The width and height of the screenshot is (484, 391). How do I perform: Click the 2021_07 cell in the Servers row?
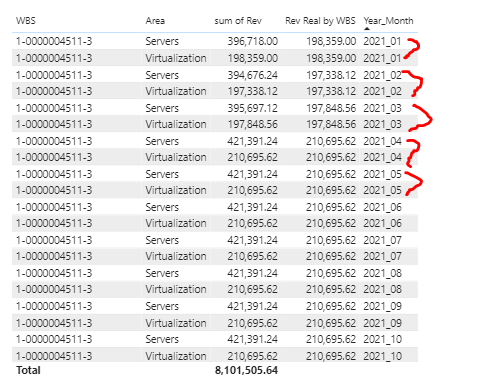[x=382, y=240]
